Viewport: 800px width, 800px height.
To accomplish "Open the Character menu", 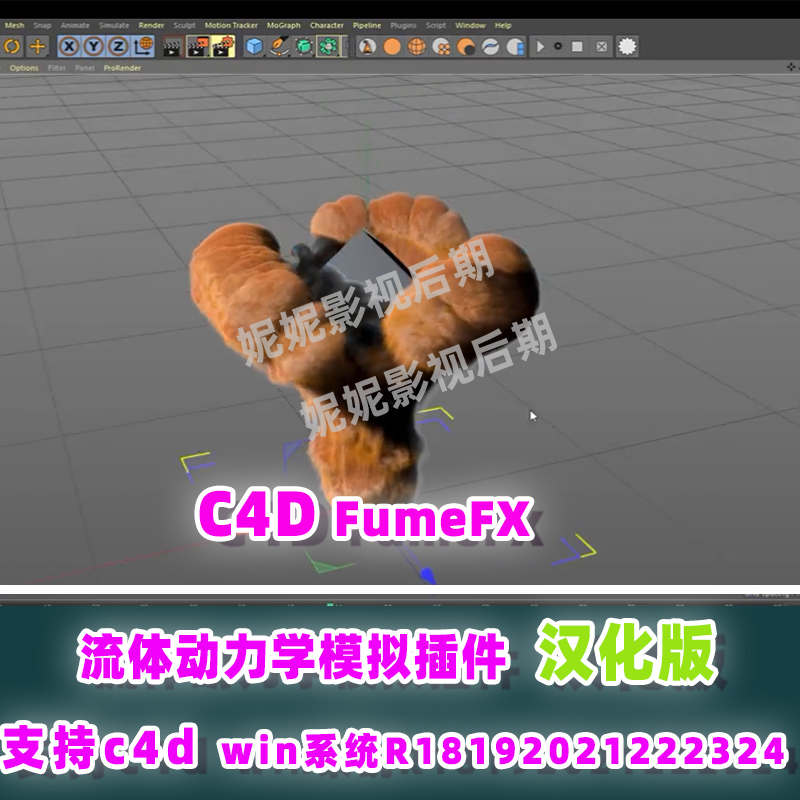I will [327, 25].
